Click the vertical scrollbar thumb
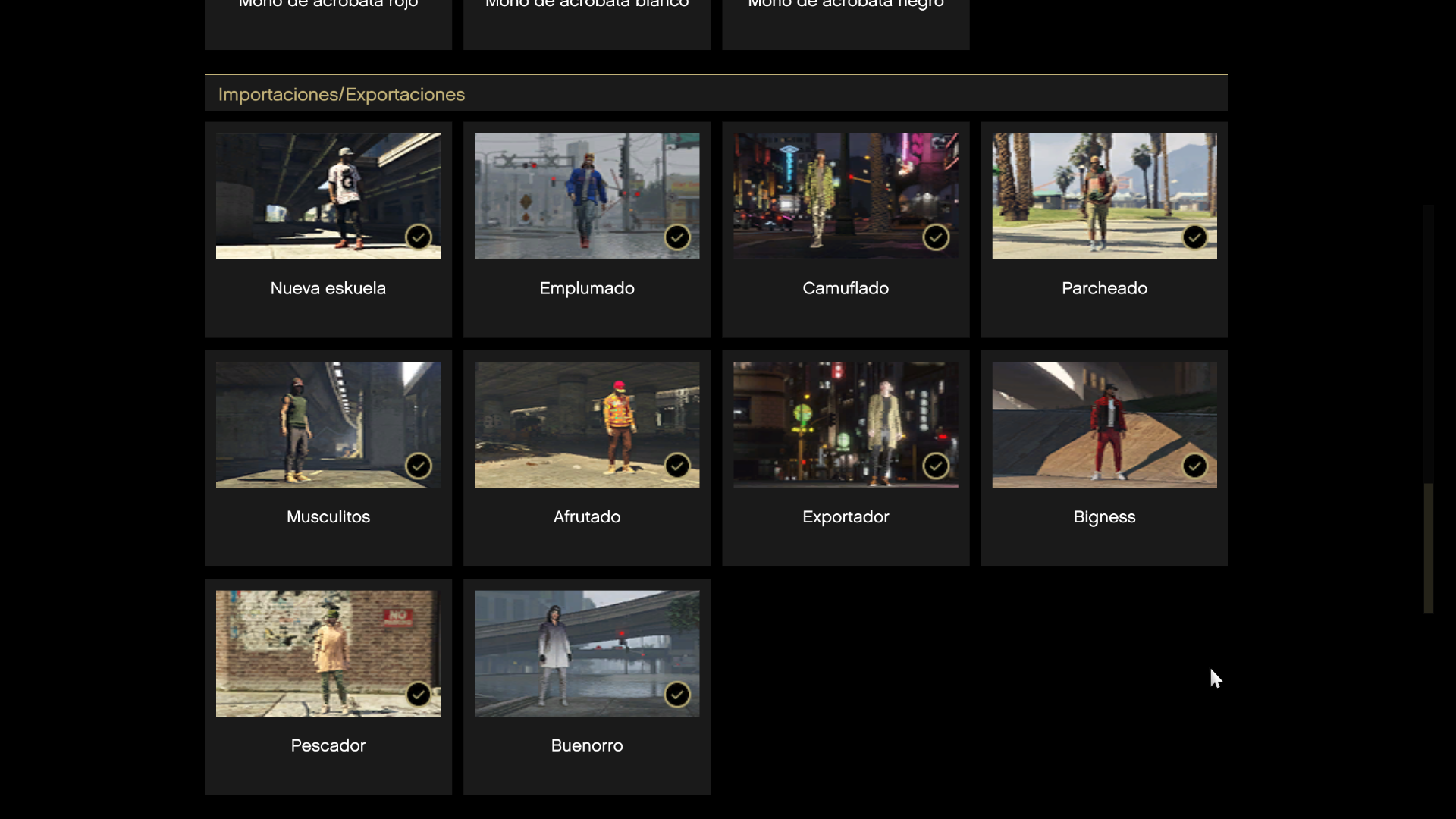 [x=1429, y=548]
